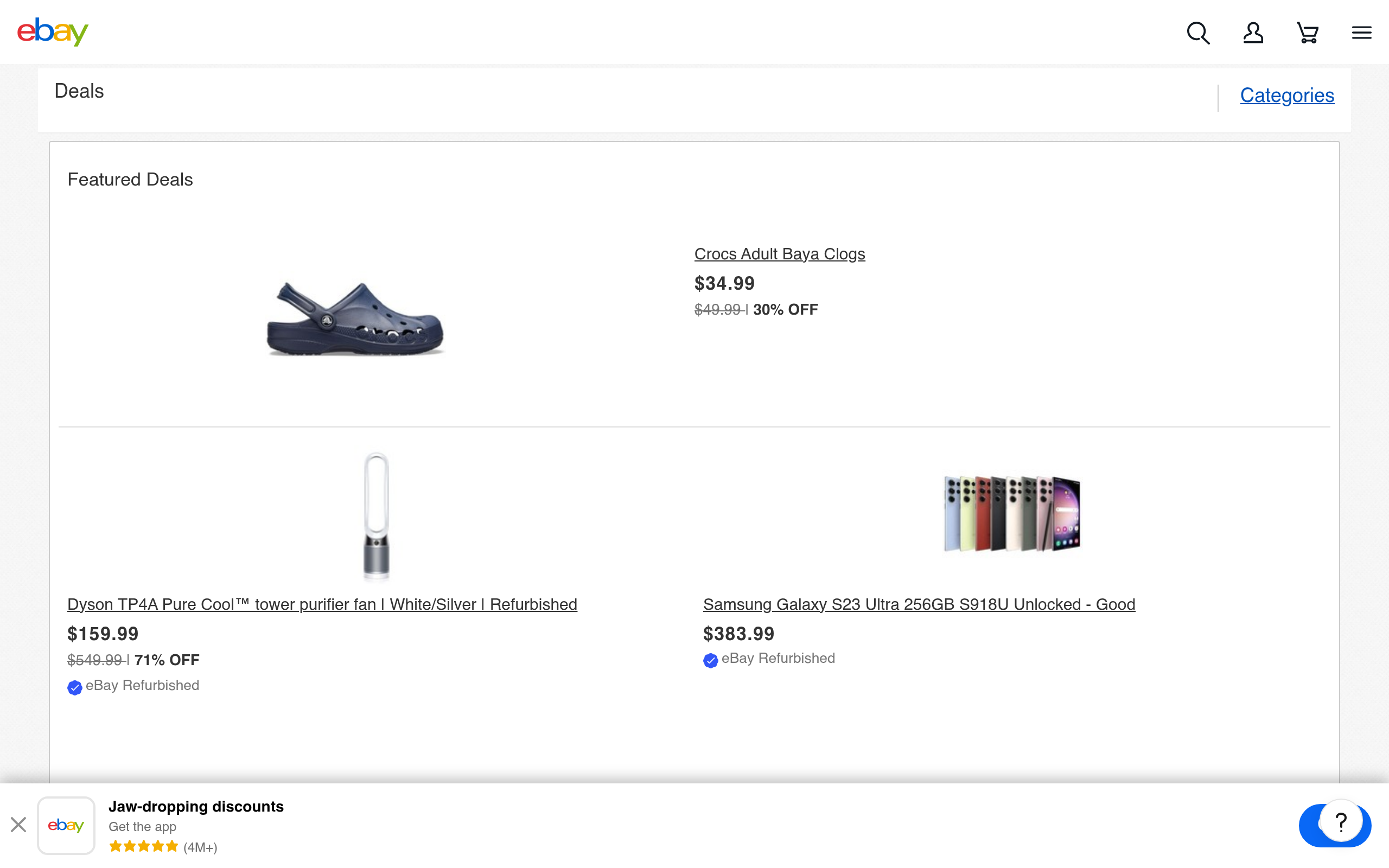The height and width of the screenshot is (868, 1389).
Task: Click the Dyson tower fan image
Action: [377, 515]
